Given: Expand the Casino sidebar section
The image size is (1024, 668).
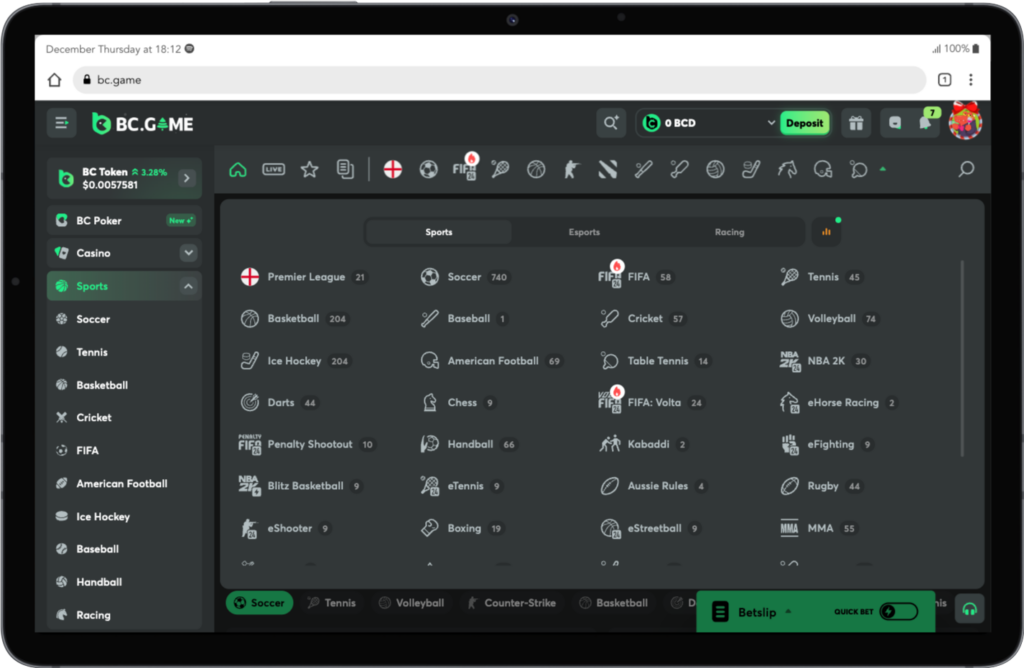Looking at the screenshot, I should pyautogui.click(x=188, y=253).
